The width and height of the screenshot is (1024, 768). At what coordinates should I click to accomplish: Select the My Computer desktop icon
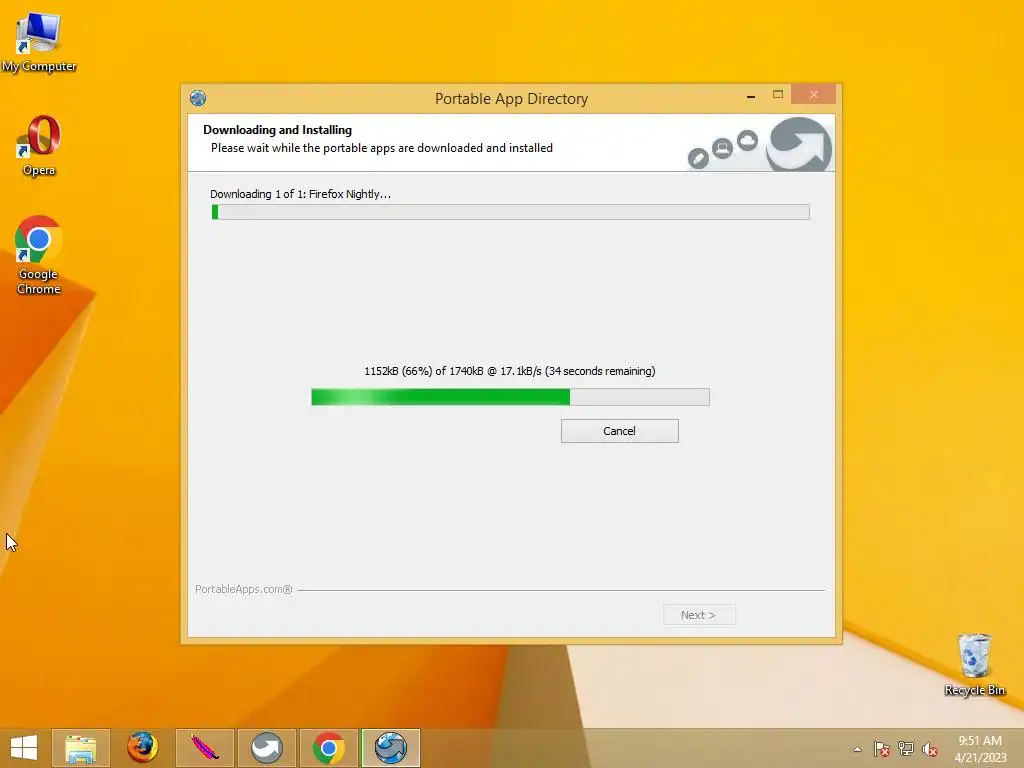[x=39, y=42]
